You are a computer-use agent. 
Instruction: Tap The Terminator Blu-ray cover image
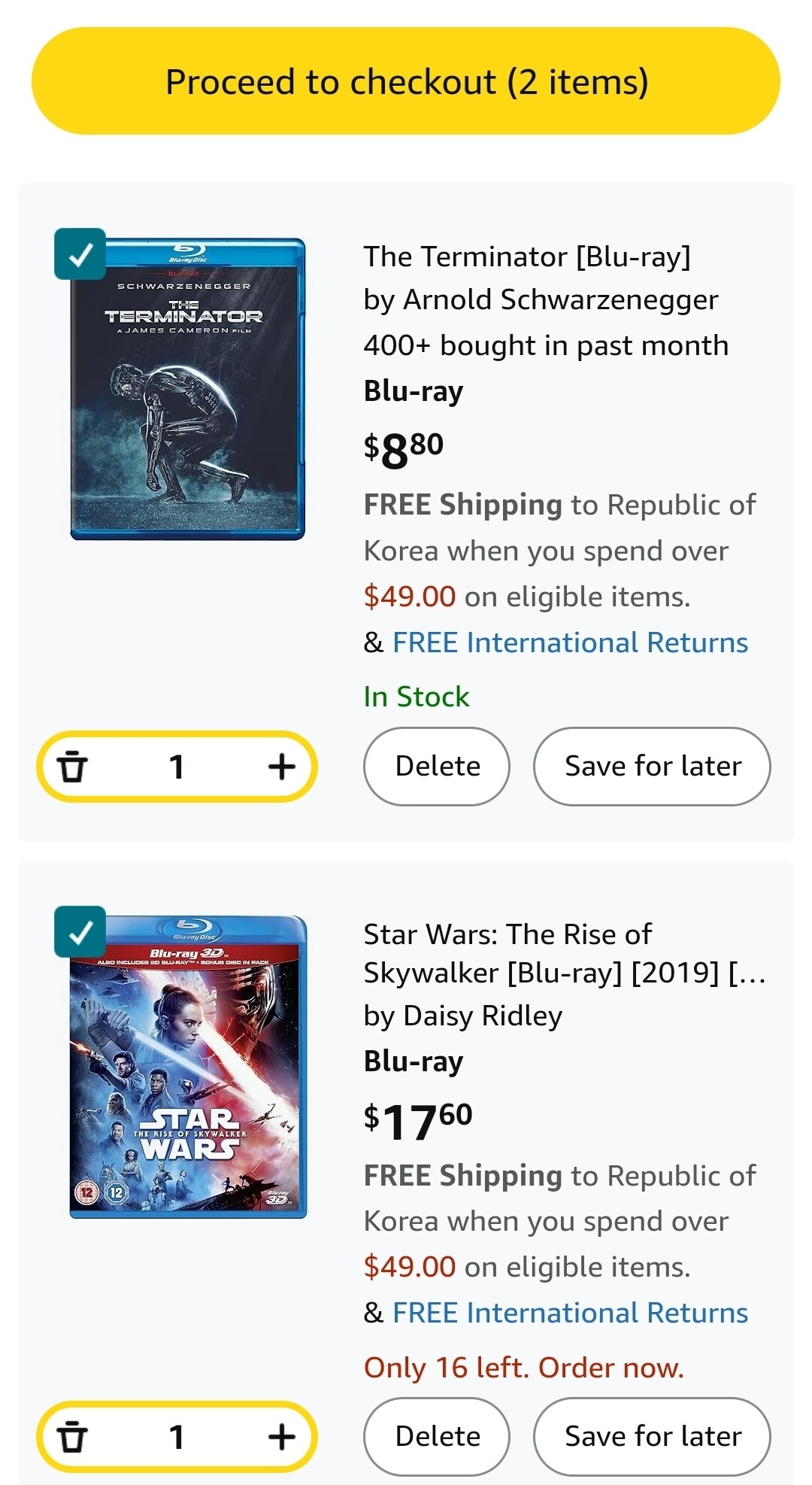coord(187,389)
